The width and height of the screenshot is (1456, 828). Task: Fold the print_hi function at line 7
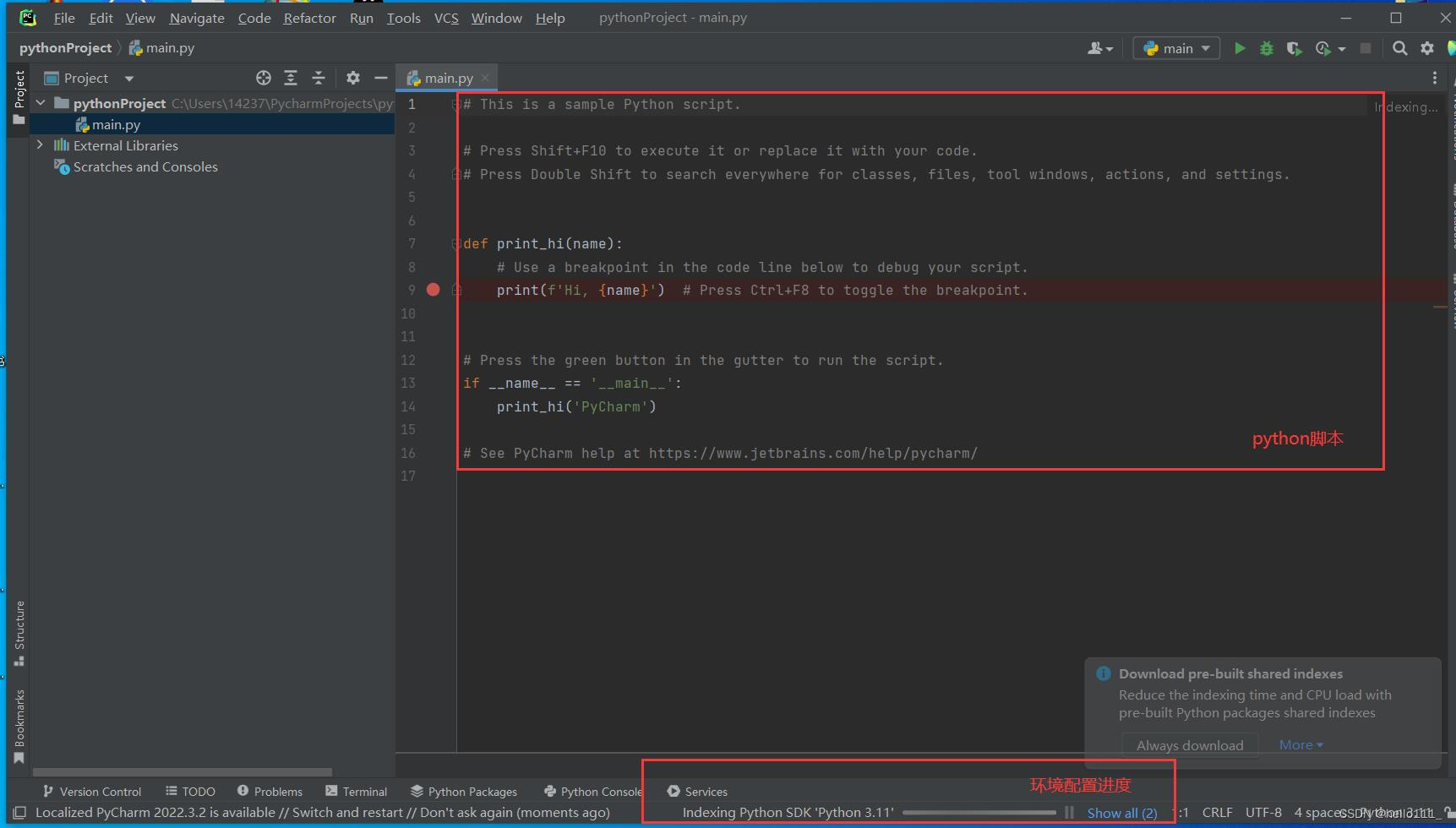456,243
